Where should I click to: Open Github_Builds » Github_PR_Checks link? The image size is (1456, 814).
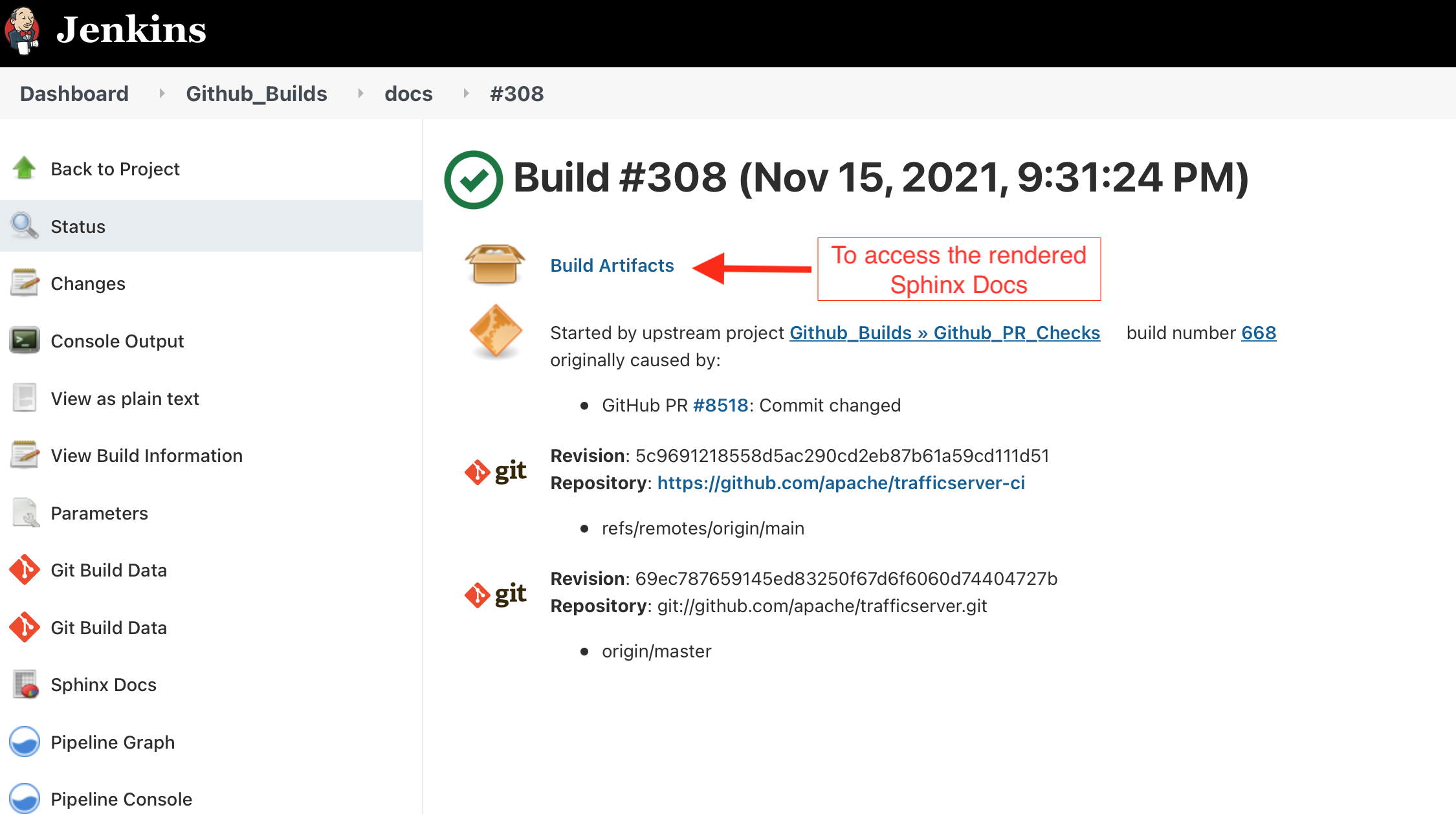click(944, 333)
